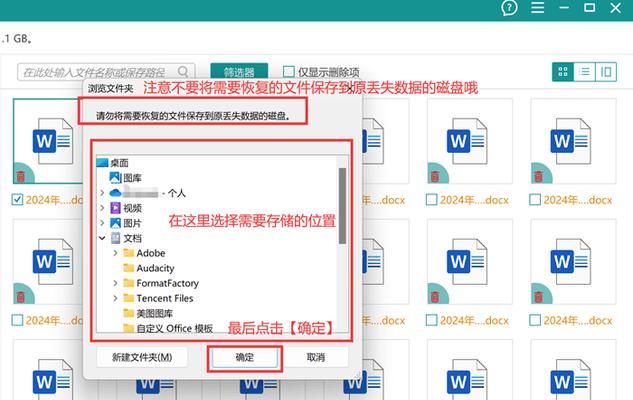The height and width of the screenshot is (400, 633).
Task: Click the Word thumbnail of the checked file
Action: (52, 141)
